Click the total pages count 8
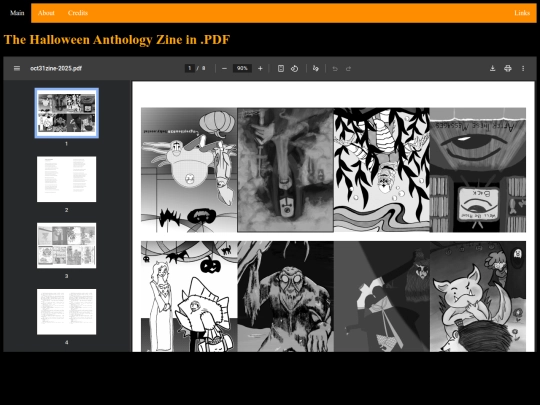 pos(204,68)
